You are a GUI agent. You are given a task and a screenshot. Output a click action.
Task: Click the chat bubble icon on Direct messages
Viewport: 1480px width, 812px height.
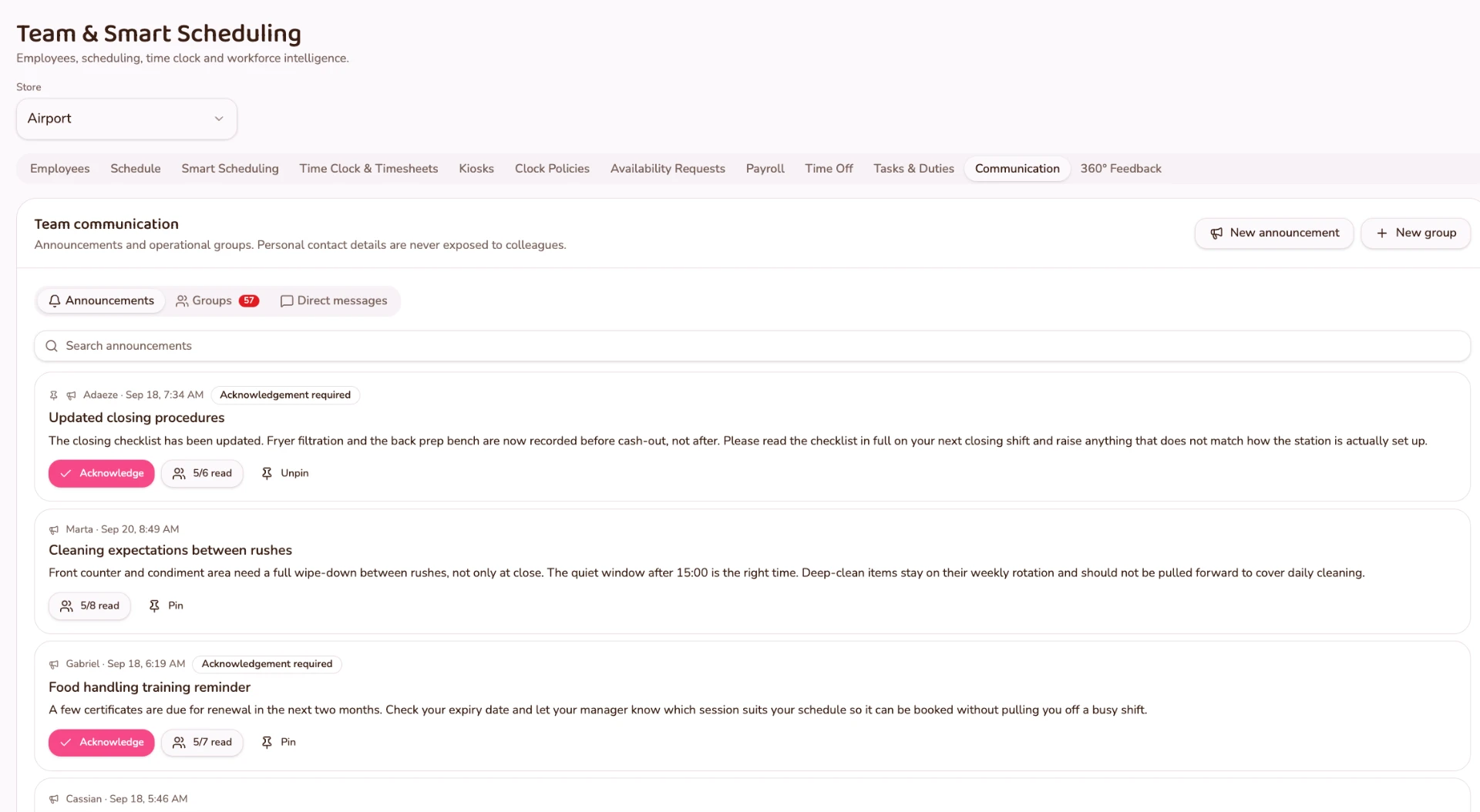287,301
